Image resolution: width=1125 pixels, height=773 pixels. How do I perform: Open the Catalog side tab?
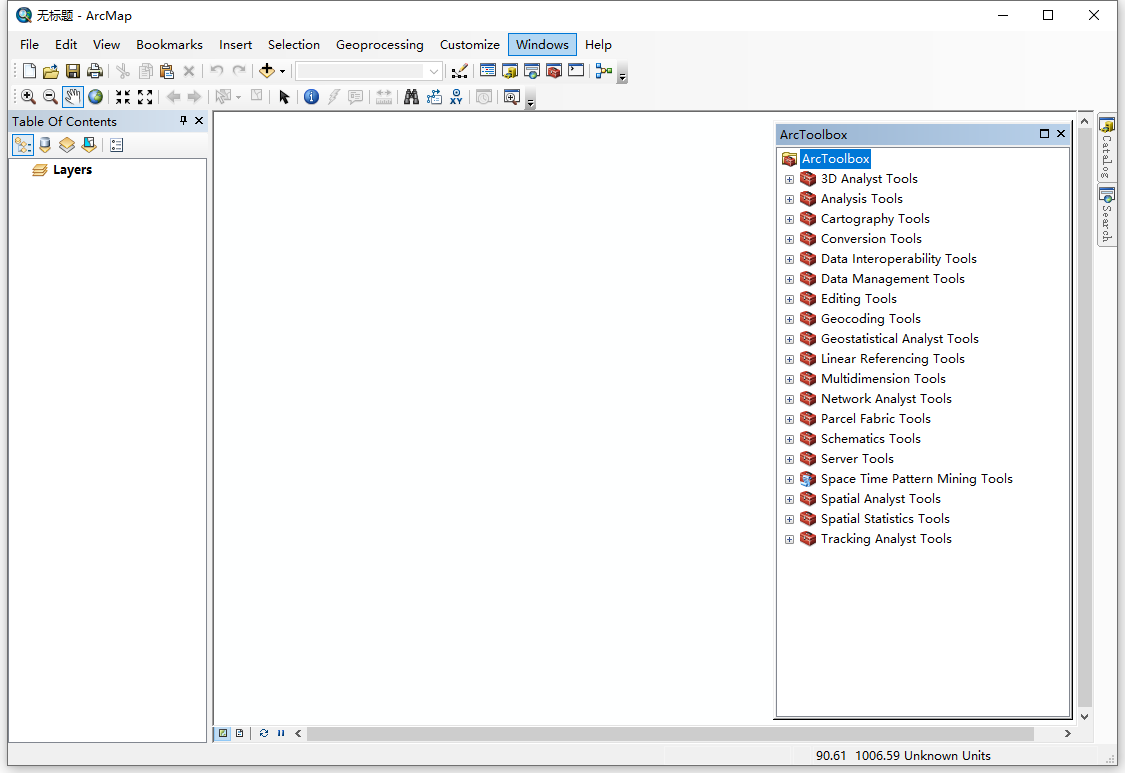[1107, 148]
